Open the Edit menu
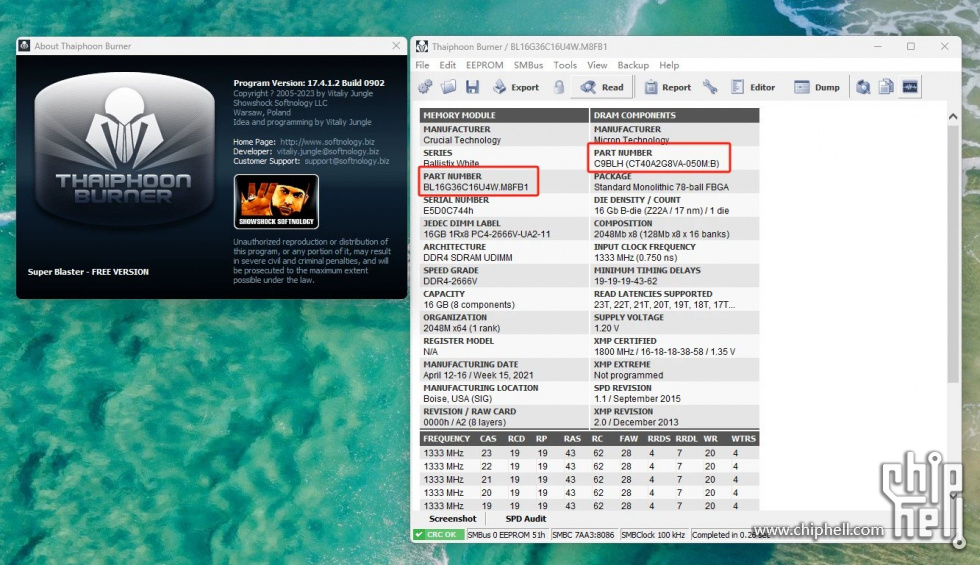Image resolution: width=980 pixels, height=565 pixels. (448, 65)
